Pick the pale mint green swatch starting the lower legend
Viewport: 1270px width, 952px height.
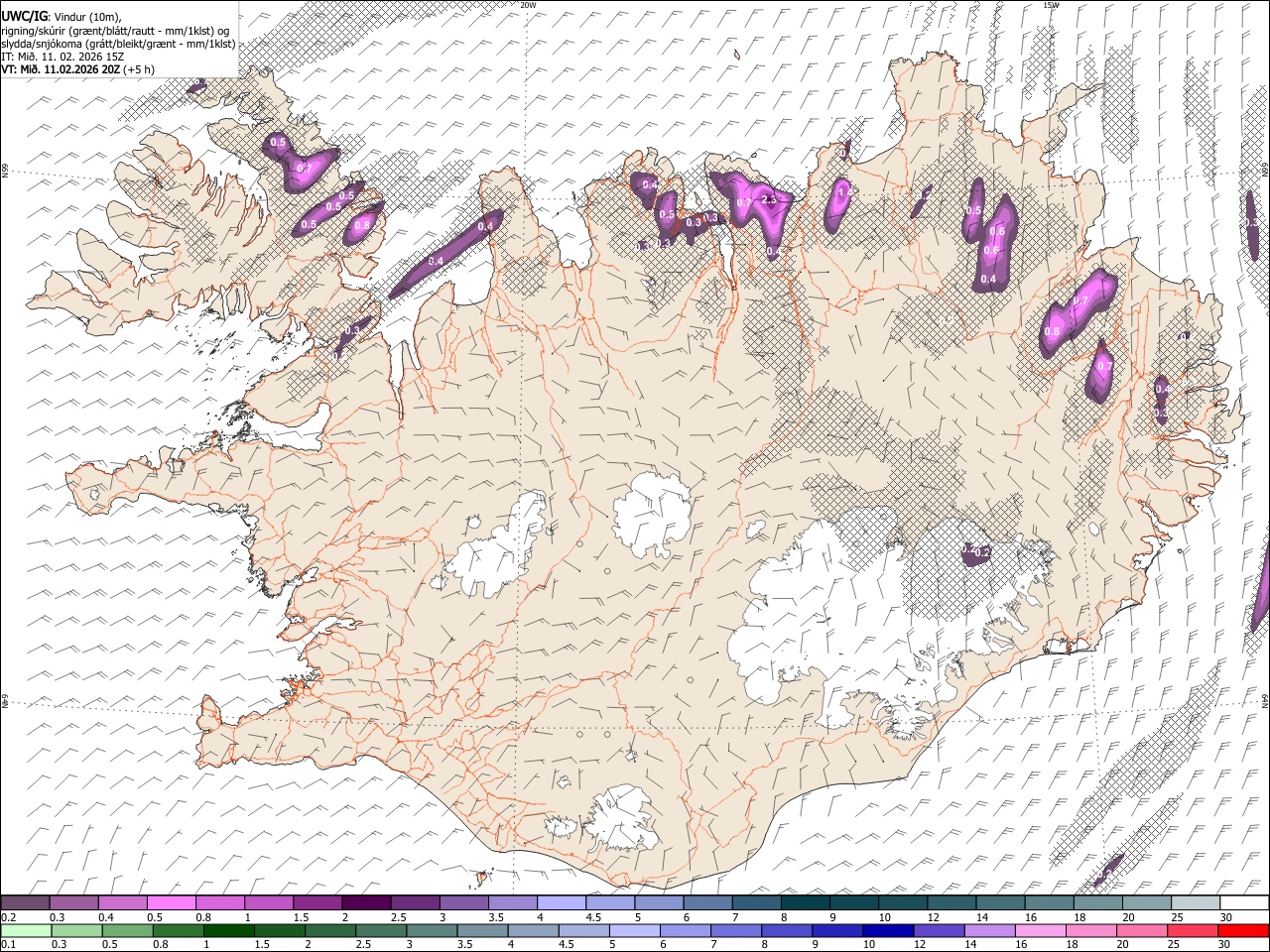click(x=25, y=931)
